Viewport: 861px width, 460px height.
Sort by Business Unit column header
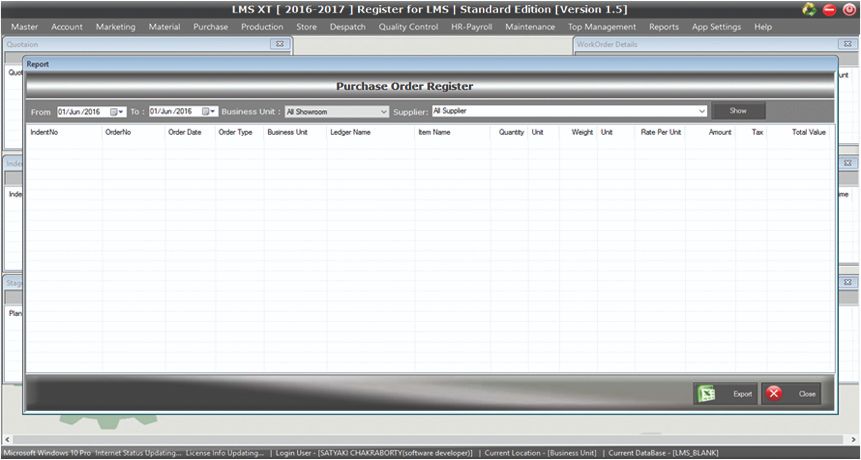(x=288, y=132)
